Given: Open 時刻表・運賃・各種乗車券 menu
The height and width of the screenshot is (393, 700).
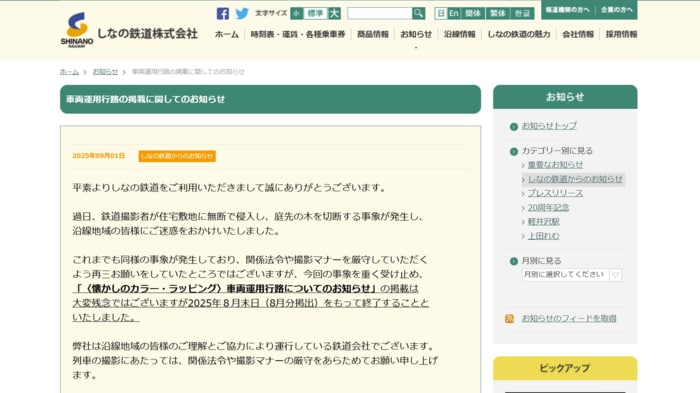Looking at the screenshot, I should (x=298, y=34).
